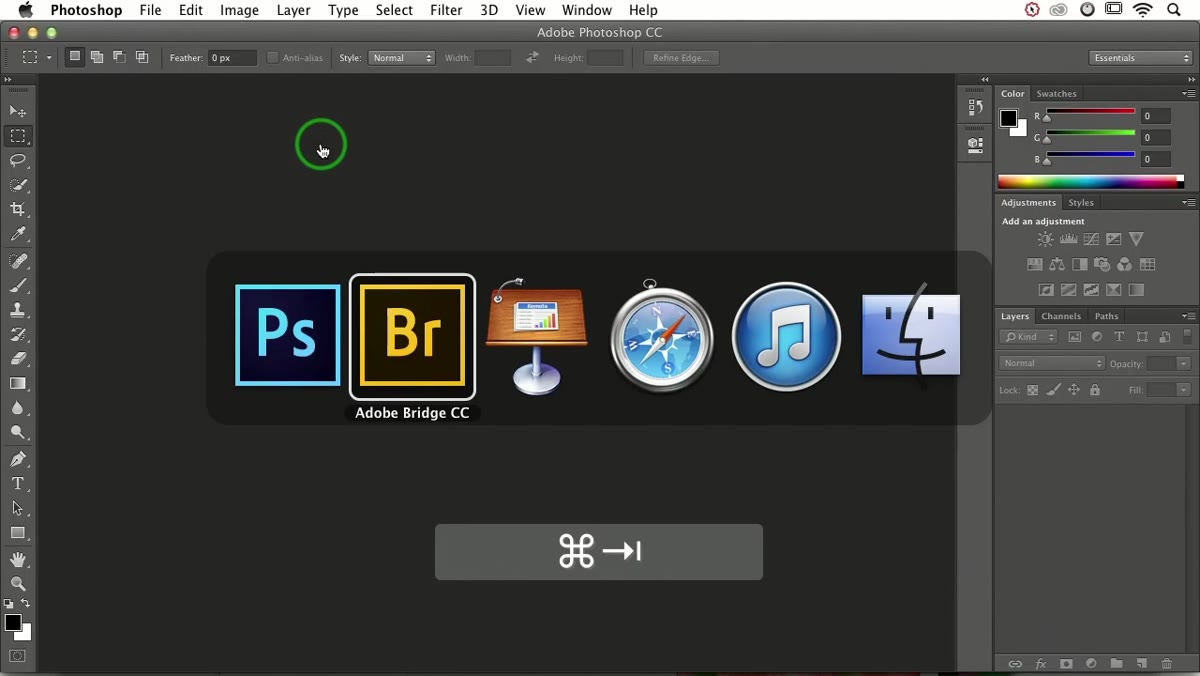Switch to the Channels tab
The image size is (1200, 676).
pos(1061,316)
